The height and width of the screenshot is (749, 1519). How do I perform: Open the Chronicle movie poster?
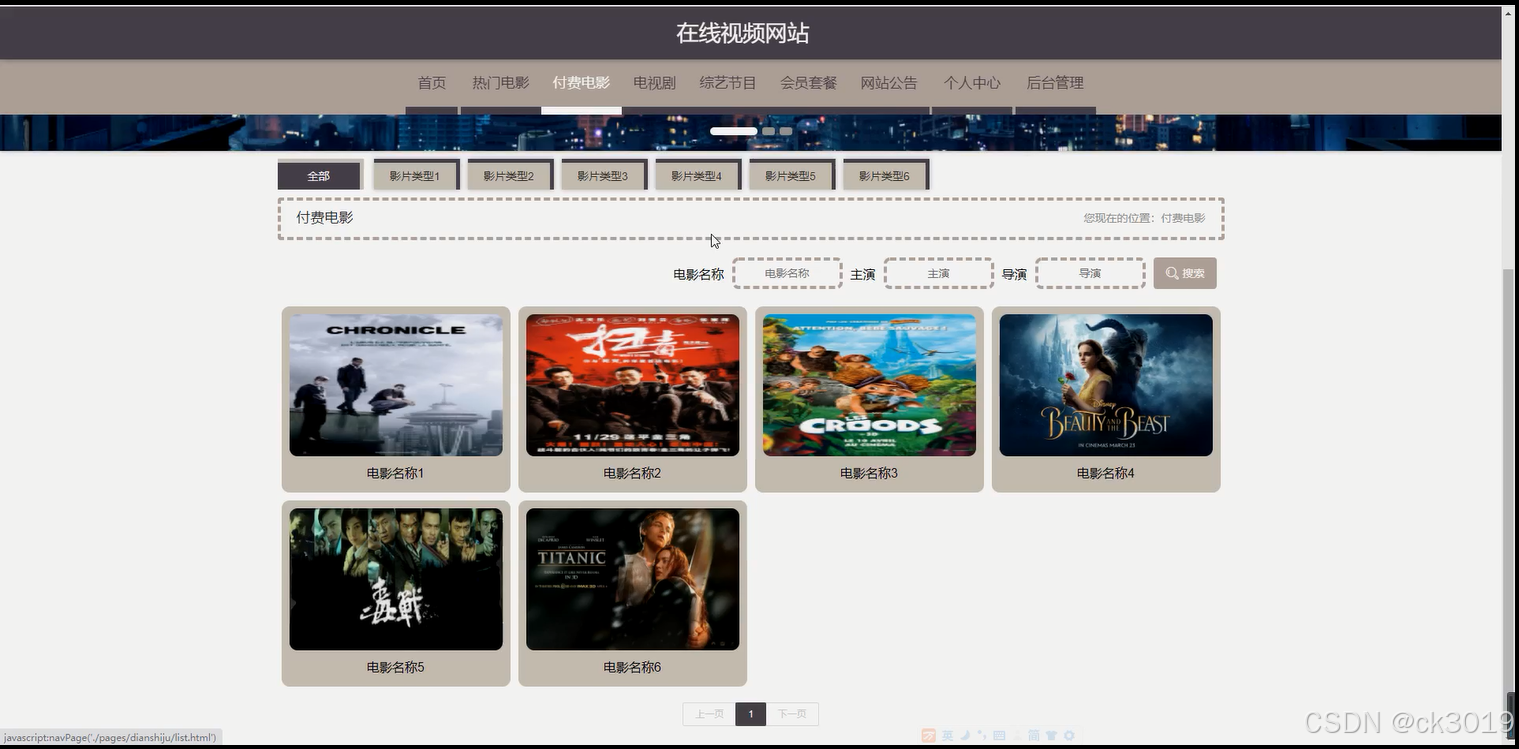396,385
